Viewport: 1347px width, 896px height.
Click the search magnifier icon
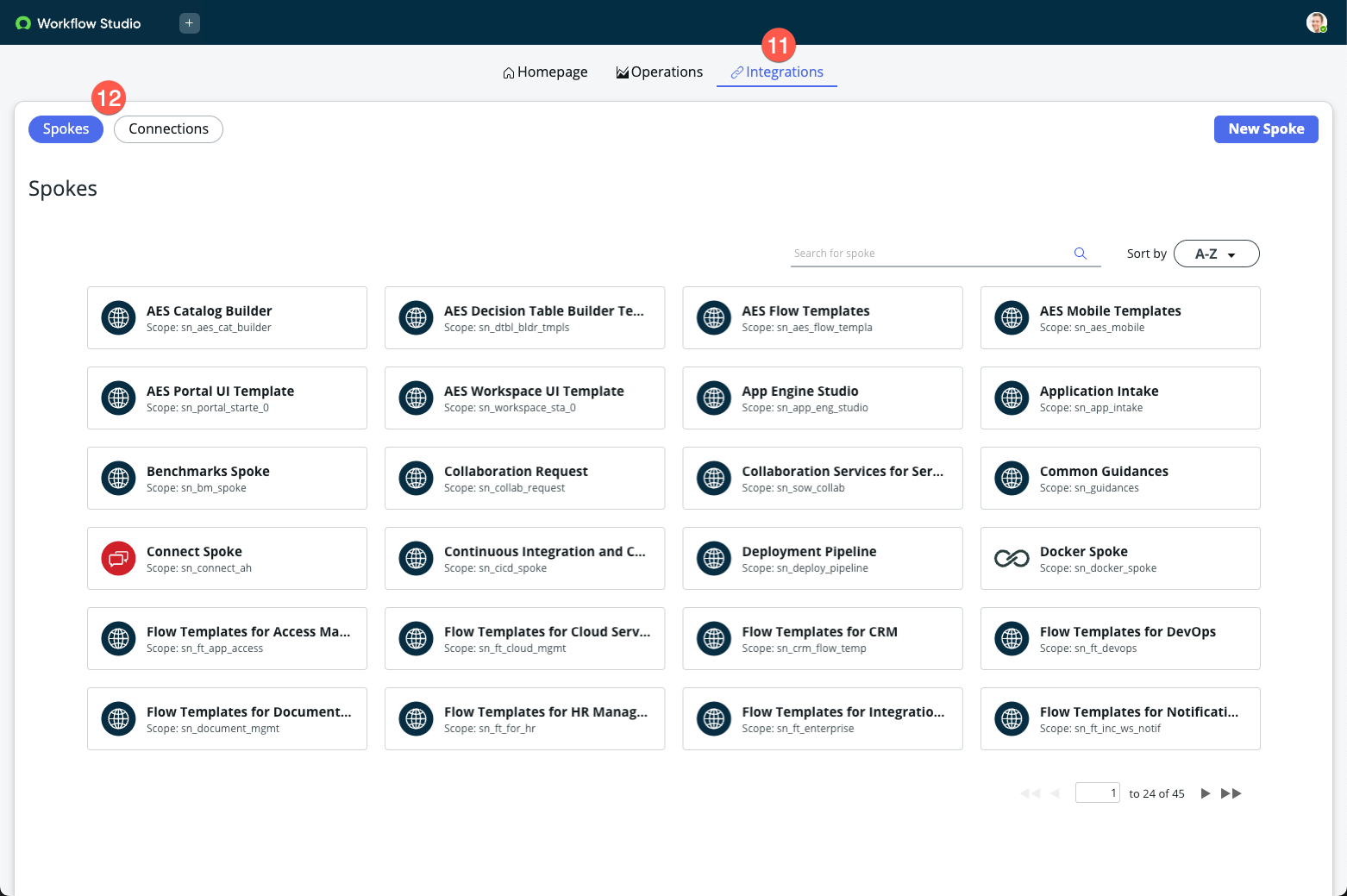(1080, 254)
